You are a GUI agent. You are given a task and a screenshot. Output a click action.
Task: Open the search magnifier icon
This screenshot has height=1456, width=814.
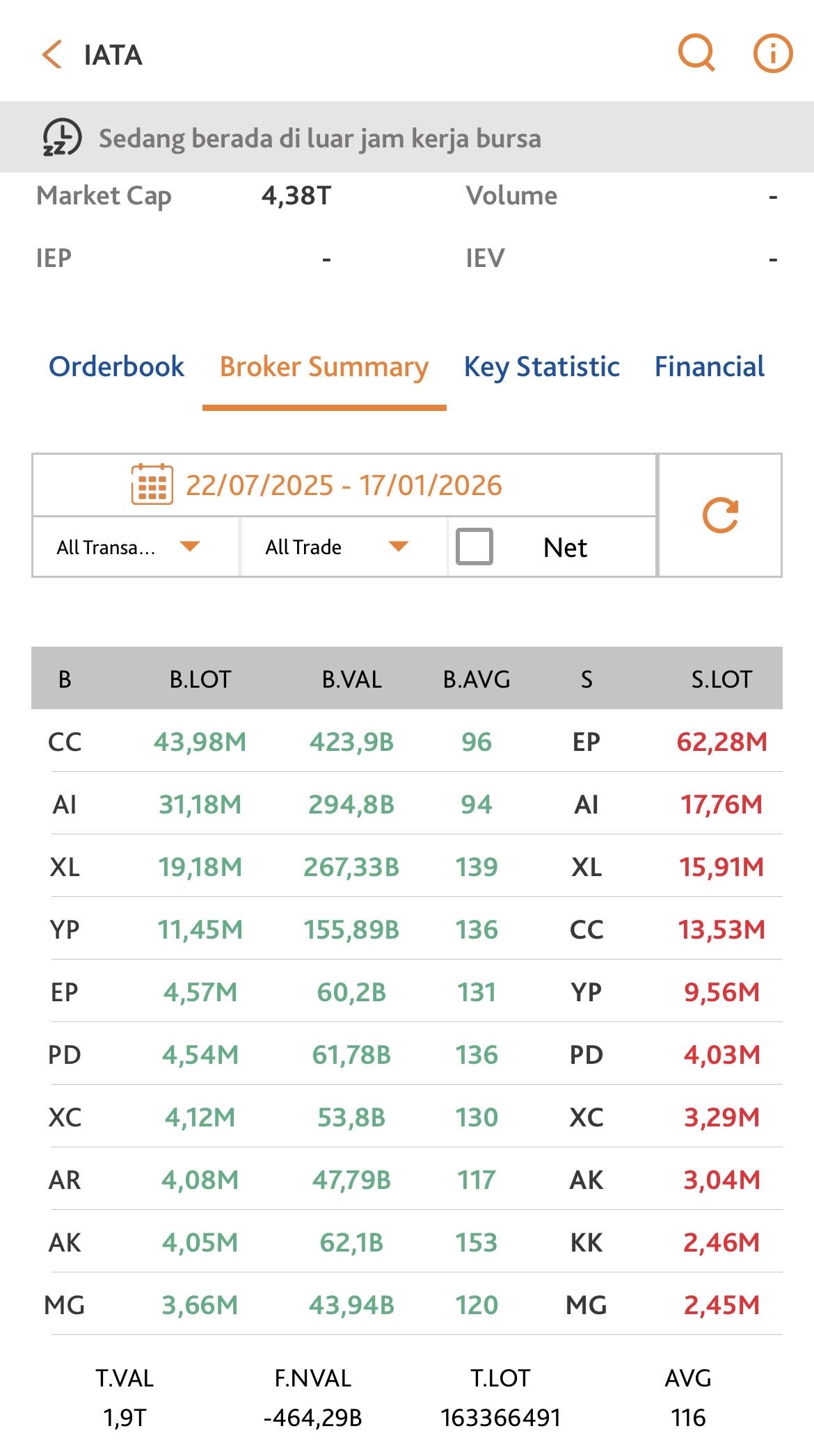(696, 53)
